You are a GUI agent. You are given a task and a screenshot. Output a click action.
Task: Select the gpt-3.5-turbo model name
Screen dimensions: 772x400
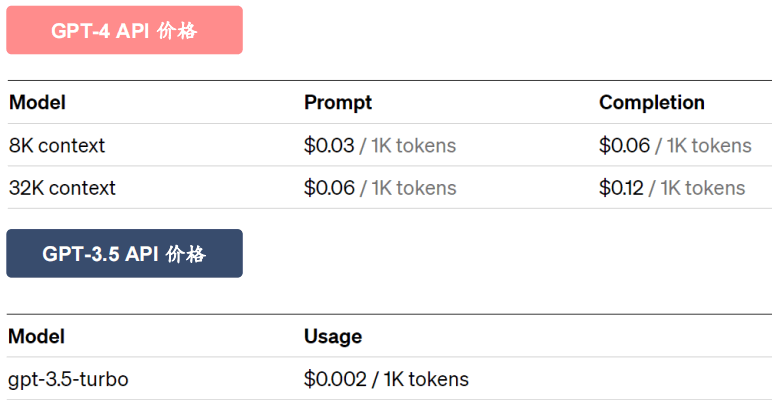pyautogui.click(x=68, y=379)
